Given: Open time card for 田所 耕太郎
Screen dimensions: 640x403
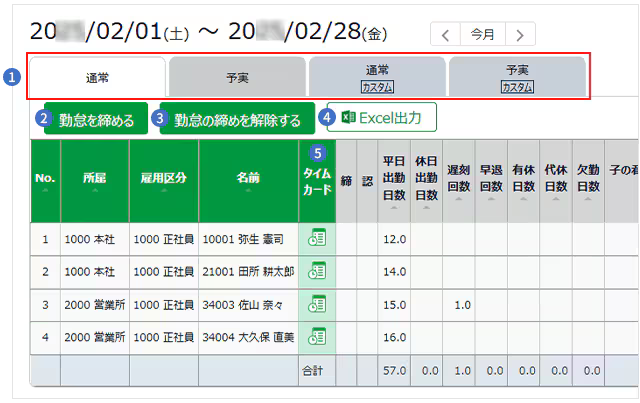Looking at the screenshot, I should 318,271.
